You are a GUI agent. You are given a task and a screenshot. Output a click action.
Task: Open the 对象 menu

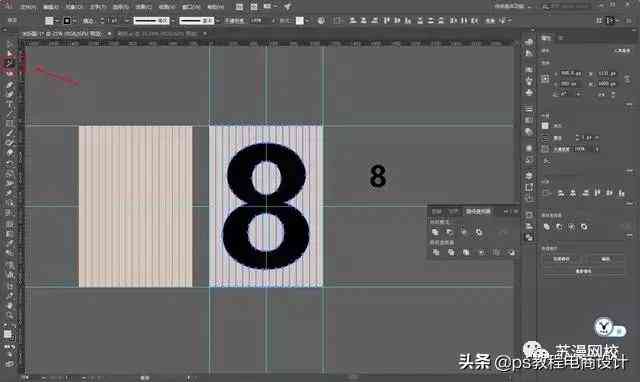pos(74,7)
